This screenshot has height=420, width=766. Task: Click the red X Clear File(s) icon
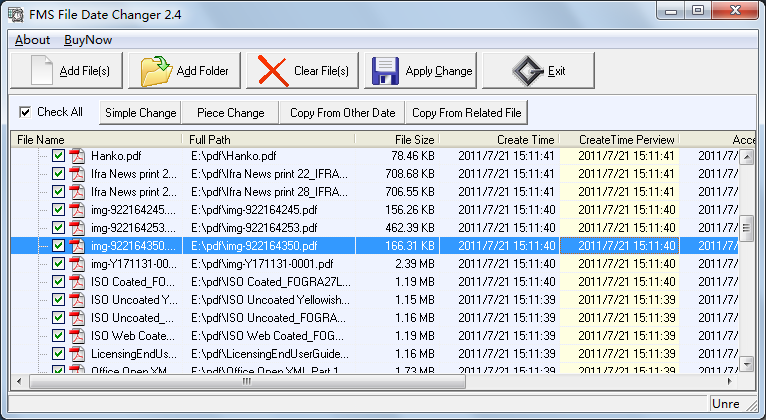coord(272,71)
